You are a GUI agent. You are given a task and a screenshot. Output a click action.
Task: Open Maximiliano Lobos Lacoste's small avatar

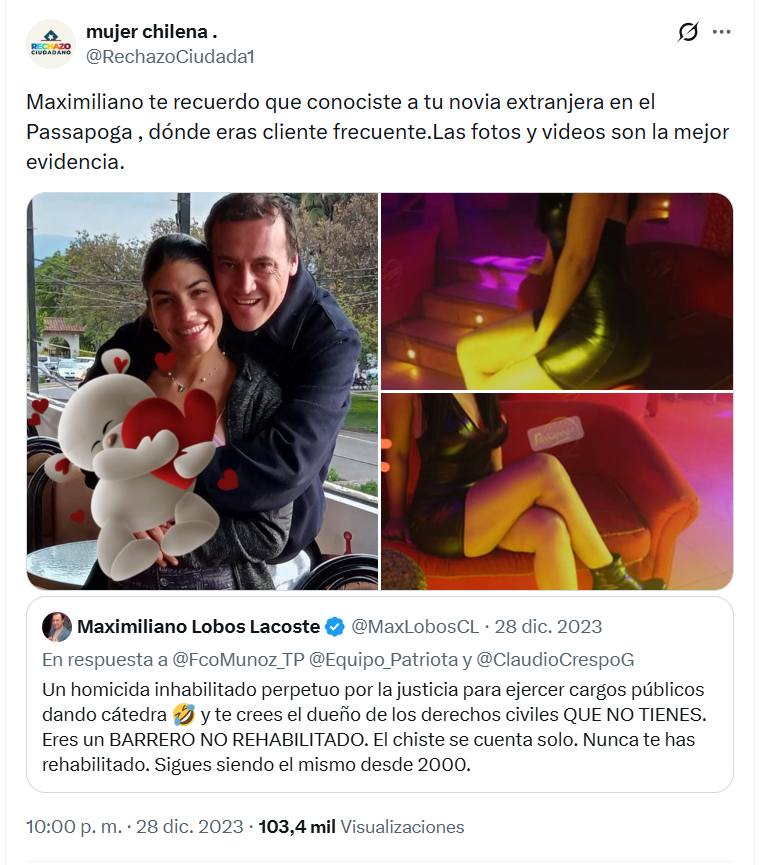[x=57, y=627]
